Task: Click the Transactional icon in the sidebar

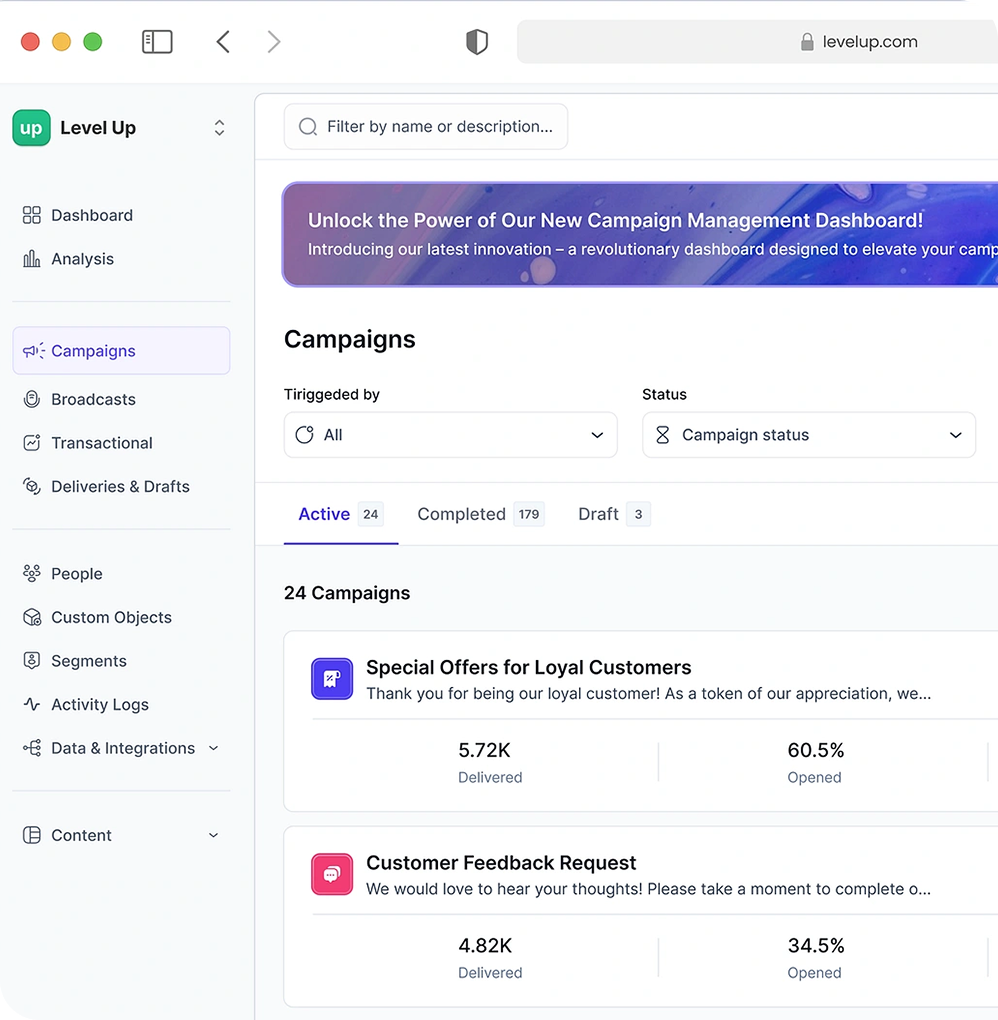Action: pyautogui.click(x=31, y=443)
